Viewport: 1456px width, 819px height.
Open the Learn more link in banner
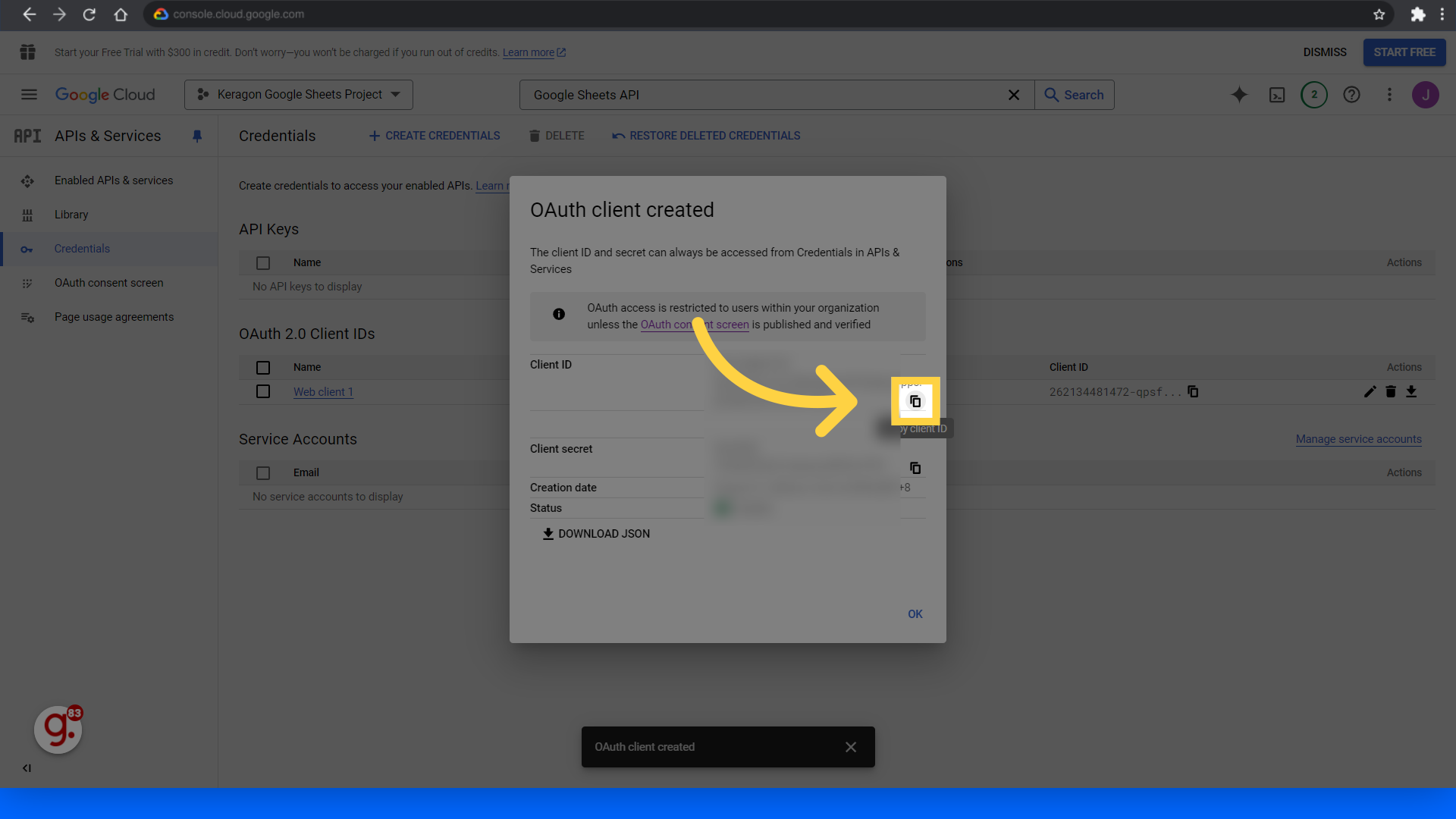click(x=534, y=52)
